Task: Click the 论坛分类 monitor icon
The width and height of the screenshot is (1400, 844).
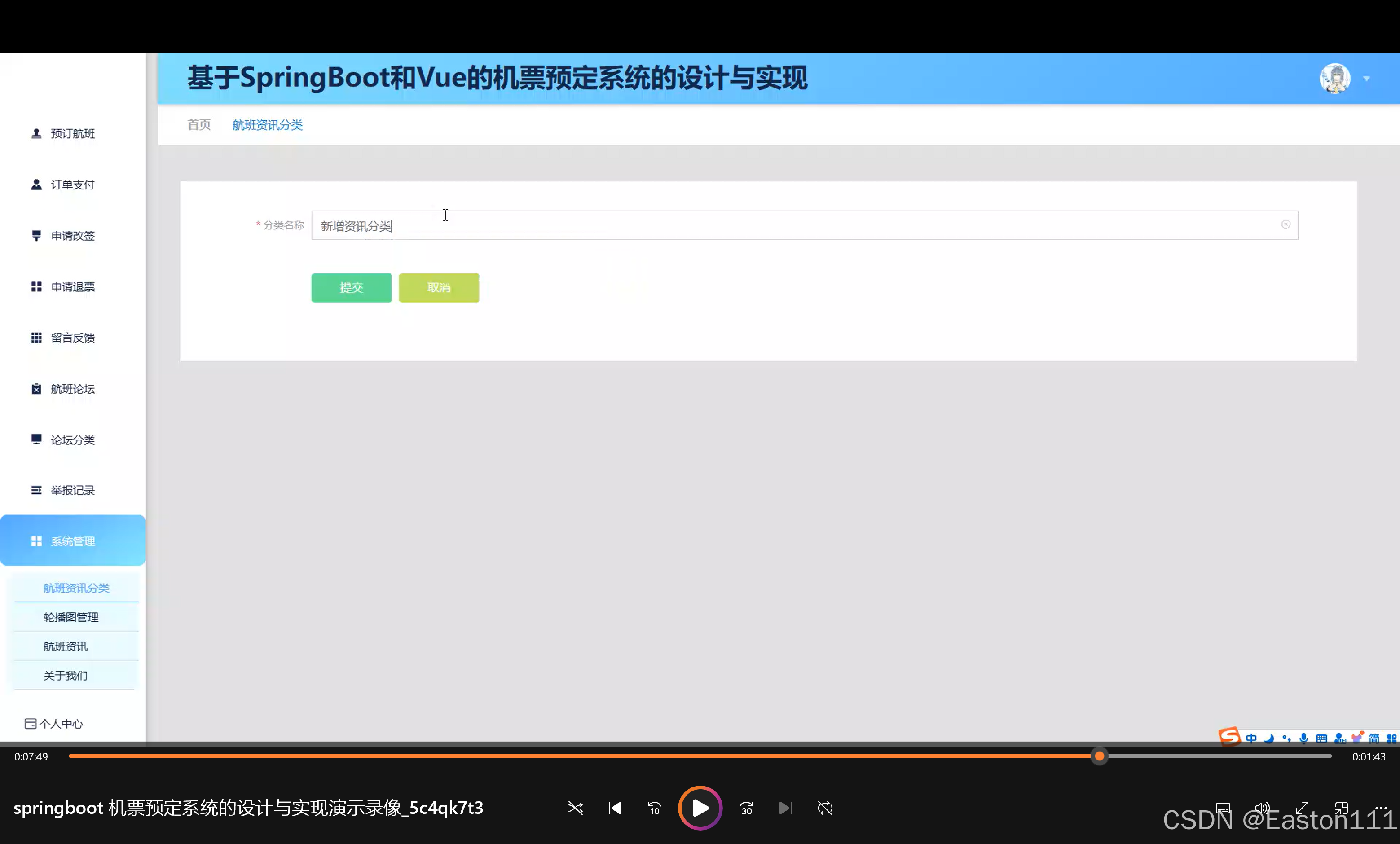Action: [36, 439]
